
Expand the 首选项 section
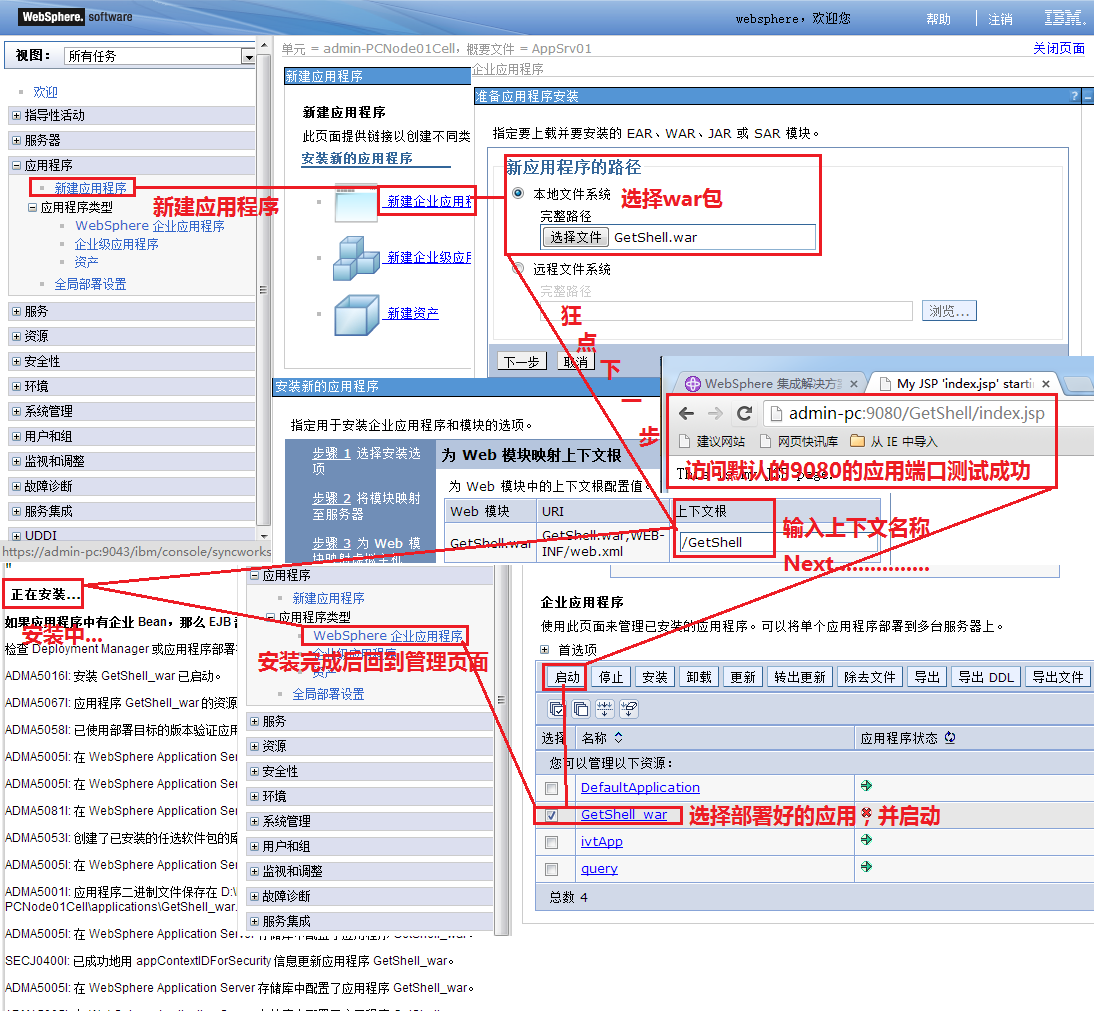click(544, 650)
